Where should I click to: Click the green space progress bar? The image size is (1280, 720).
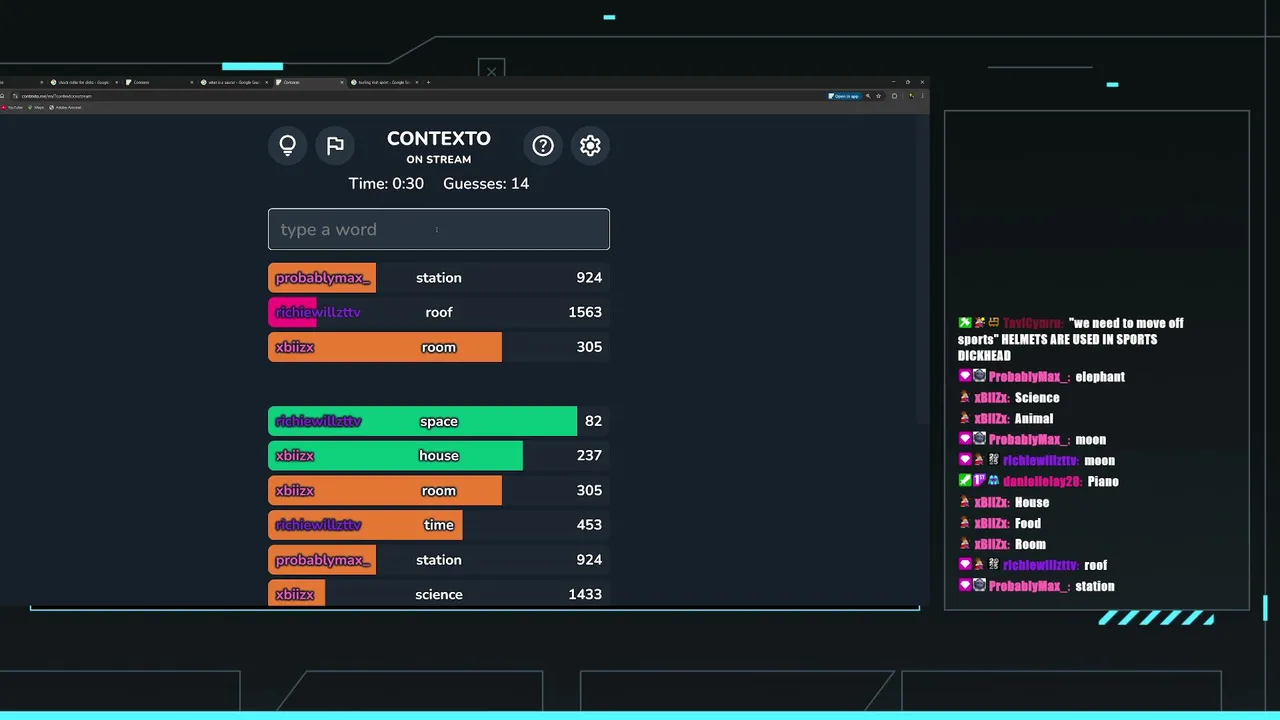pos(422,421)
